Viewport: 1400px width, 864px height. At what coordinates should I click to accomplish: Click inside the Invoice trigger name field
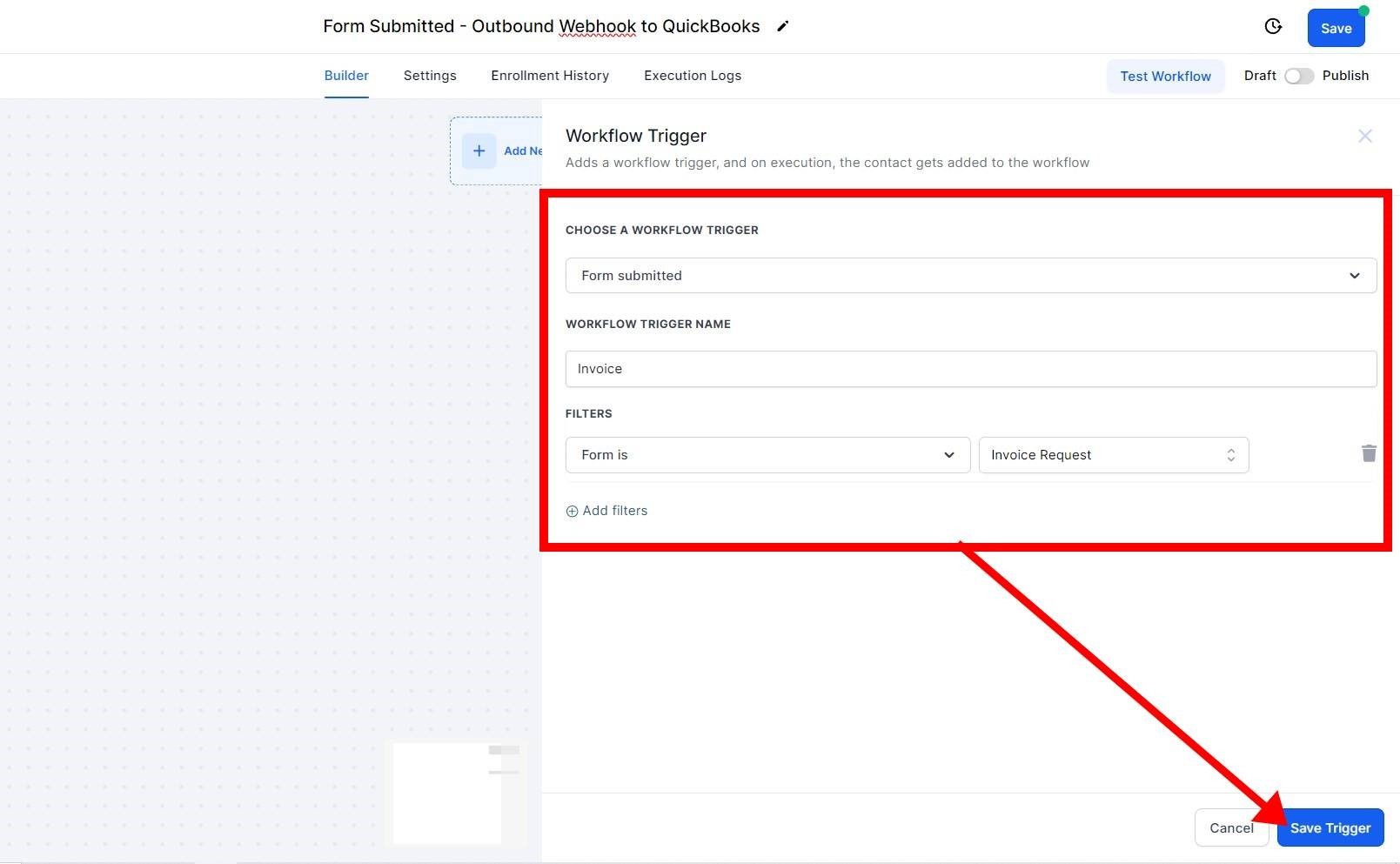970,368
